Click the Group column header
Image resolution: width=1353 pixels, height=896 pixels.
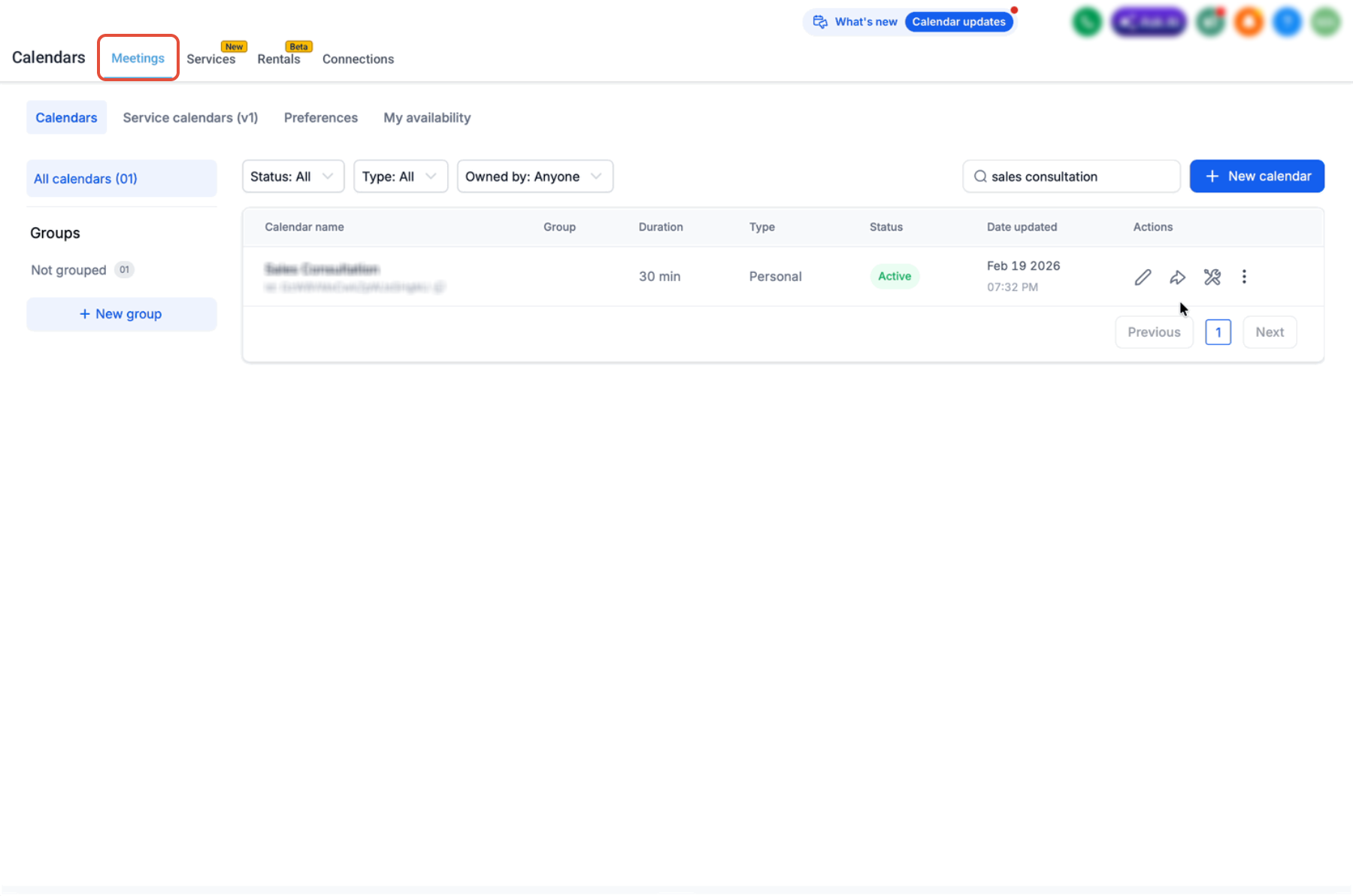coord(559,227)
